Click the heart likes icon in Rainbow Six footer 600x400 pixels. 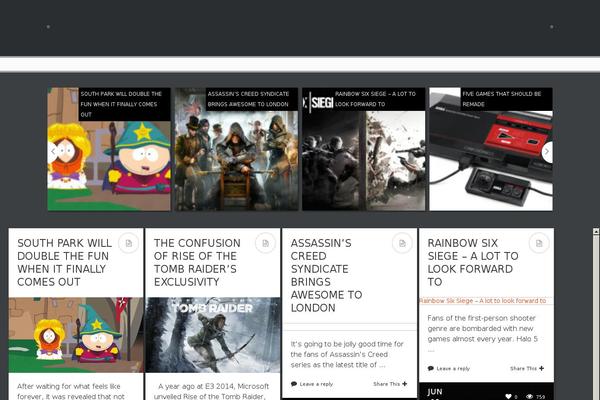coord(508,396)
